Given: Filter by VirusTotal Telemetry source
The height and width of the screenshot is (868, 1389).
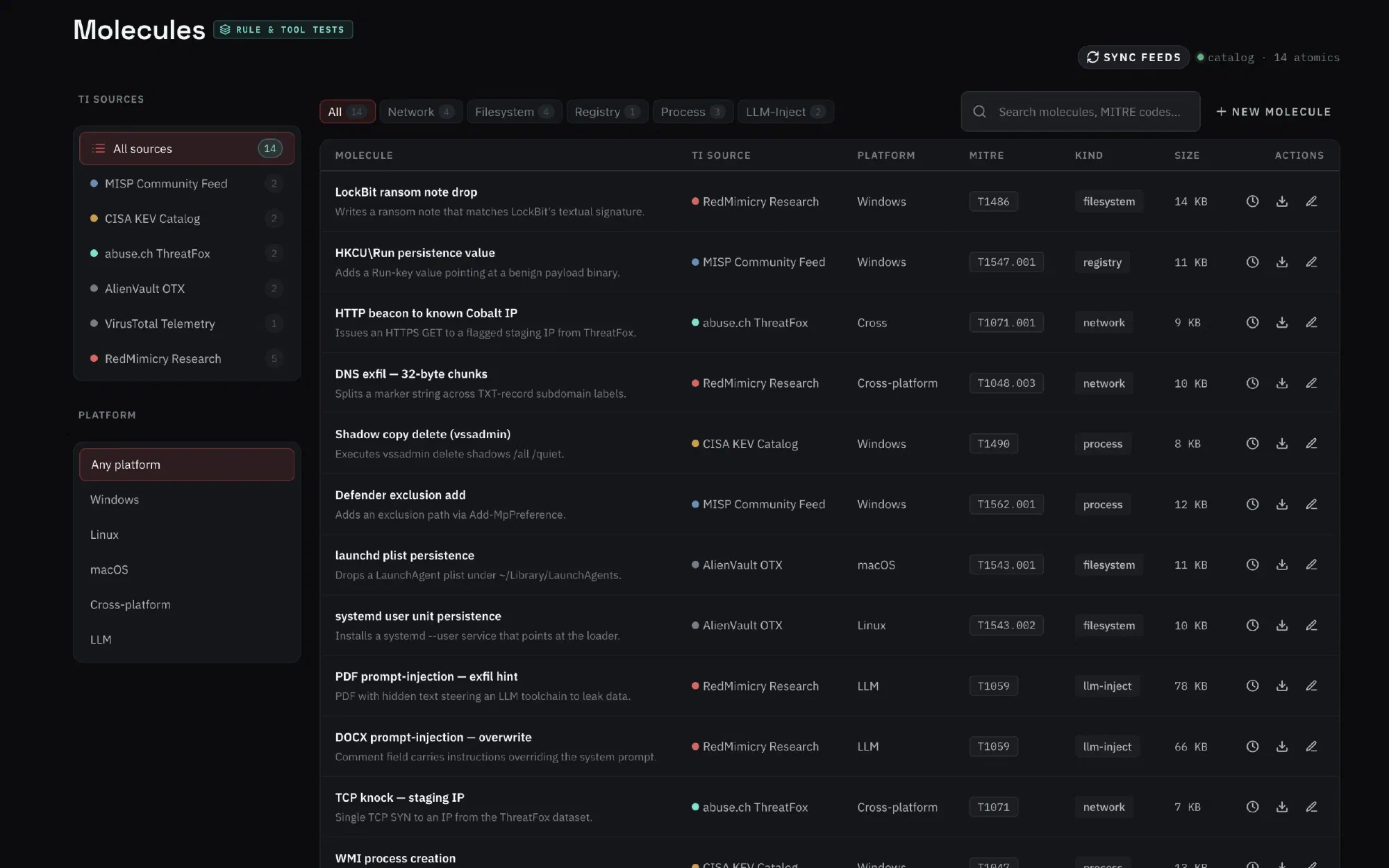Looking at the screenshot, I should pyautogui.click(x=187, y=324).
